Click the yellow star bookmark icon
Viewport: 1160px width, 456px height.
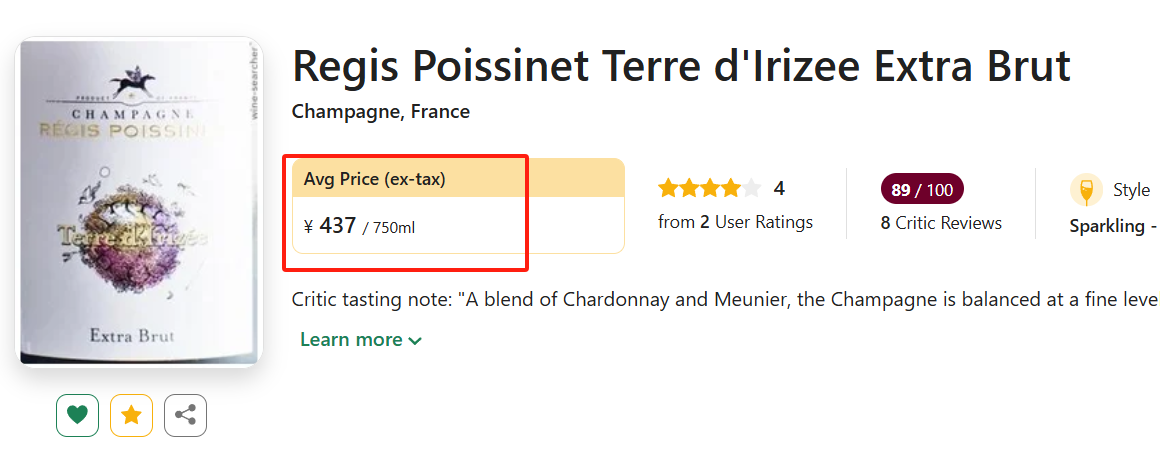131,416
